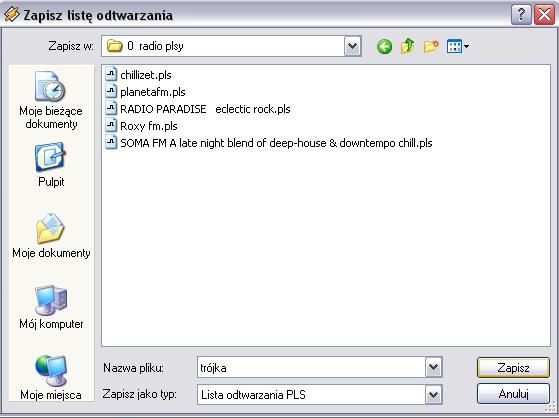This screenshot has width=559, height=418.
Task: Open the View menu icon
Action: coord(457,46)
